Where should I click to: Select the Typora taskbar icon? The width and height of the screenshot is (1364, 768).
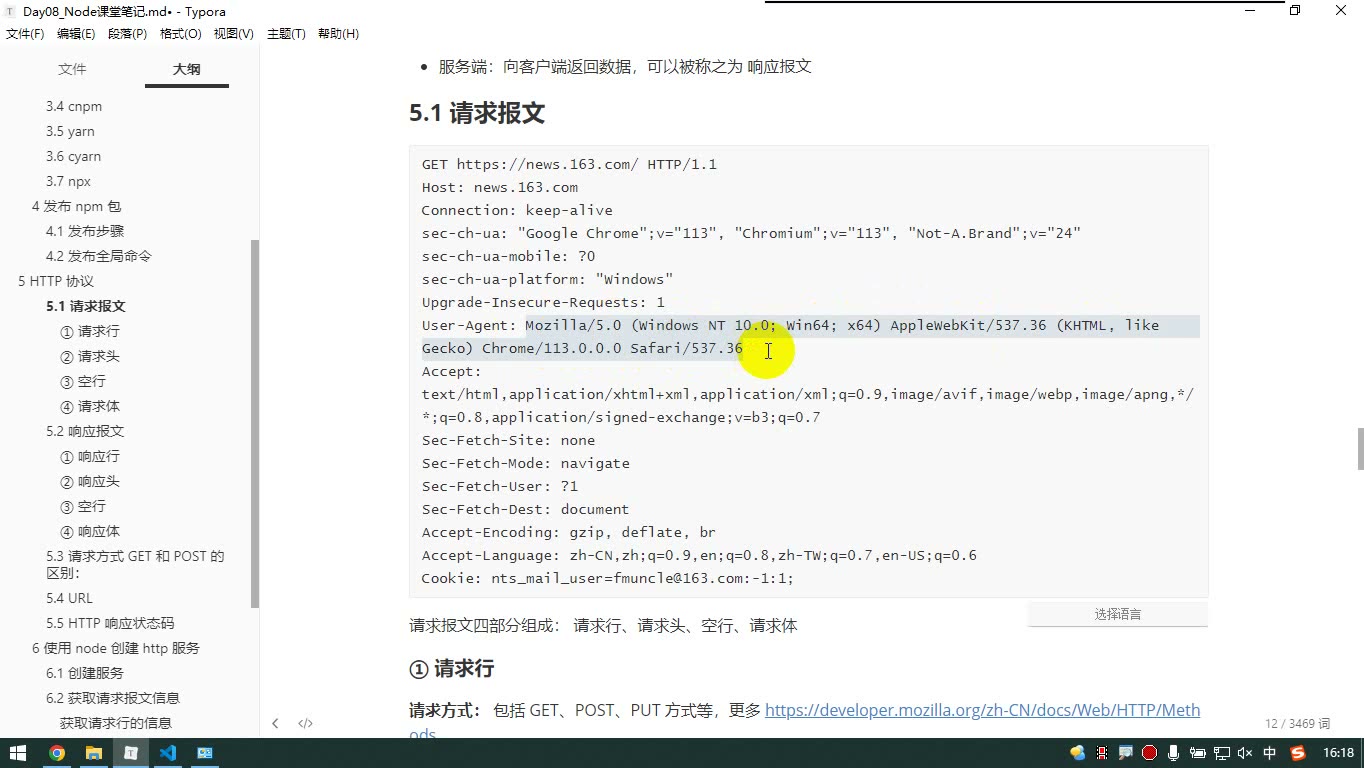point(131,753)
